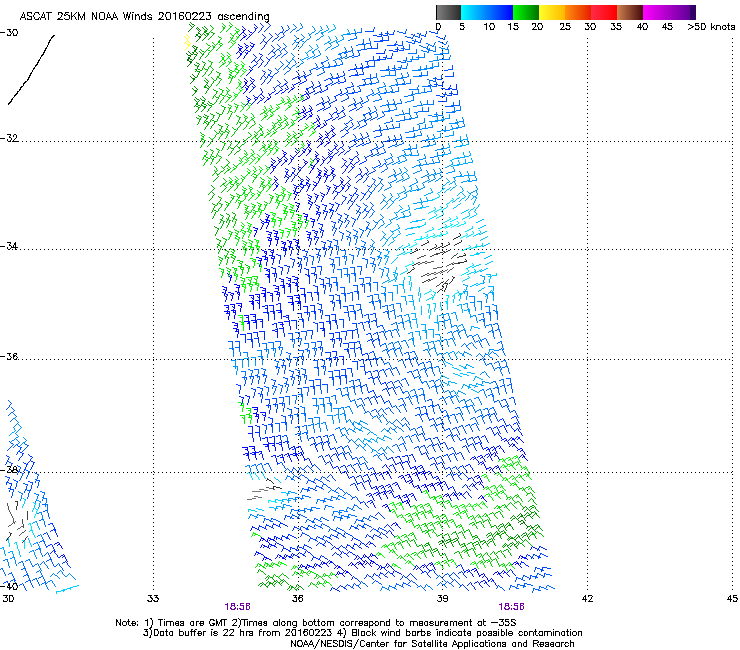Click the '>50 knots' legend label
The width and height of the screenshot is (740, 650).
point(711,27)
